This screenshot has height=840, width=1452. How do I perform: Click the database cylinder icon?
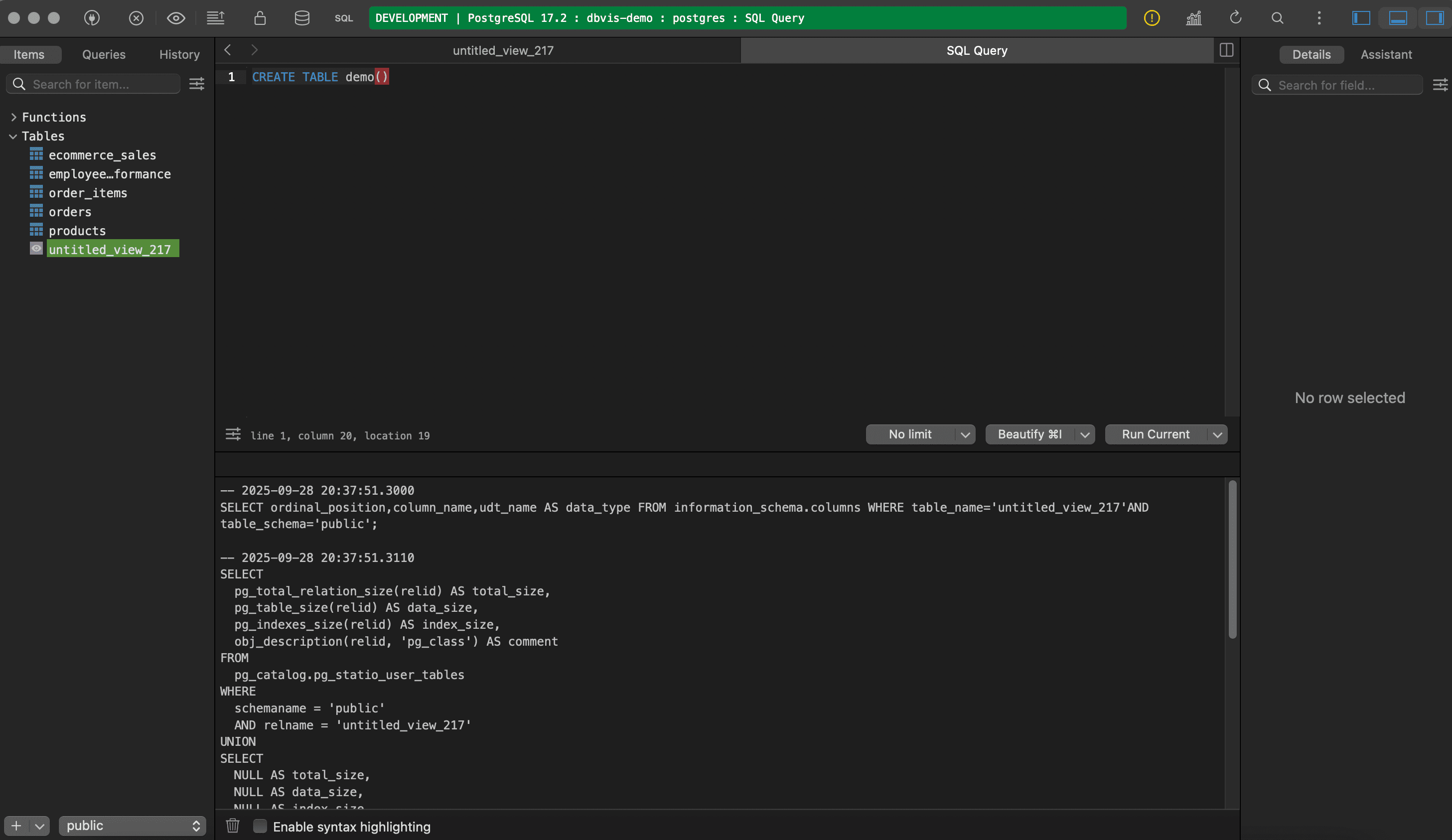[302, 18]
